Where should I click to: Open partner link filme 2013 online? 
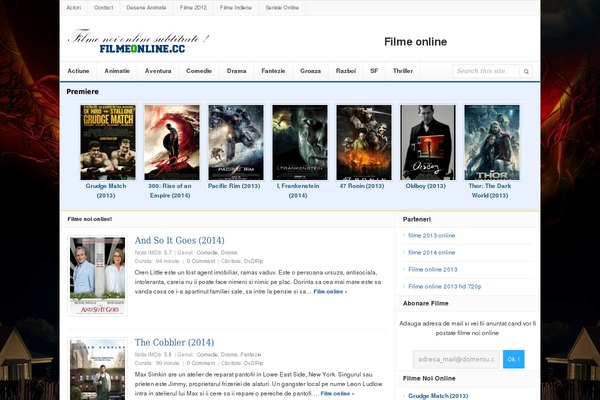(432, 235)
